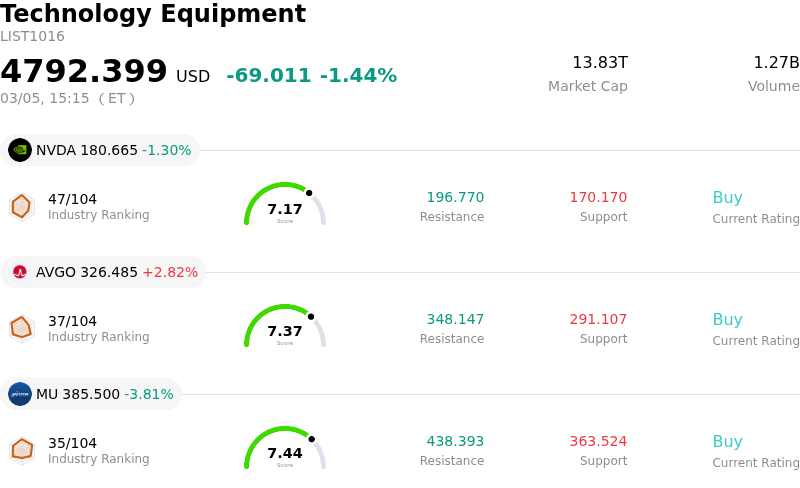Click AVGO support value 291.107
800x488 pixels.
pos(598,320)
